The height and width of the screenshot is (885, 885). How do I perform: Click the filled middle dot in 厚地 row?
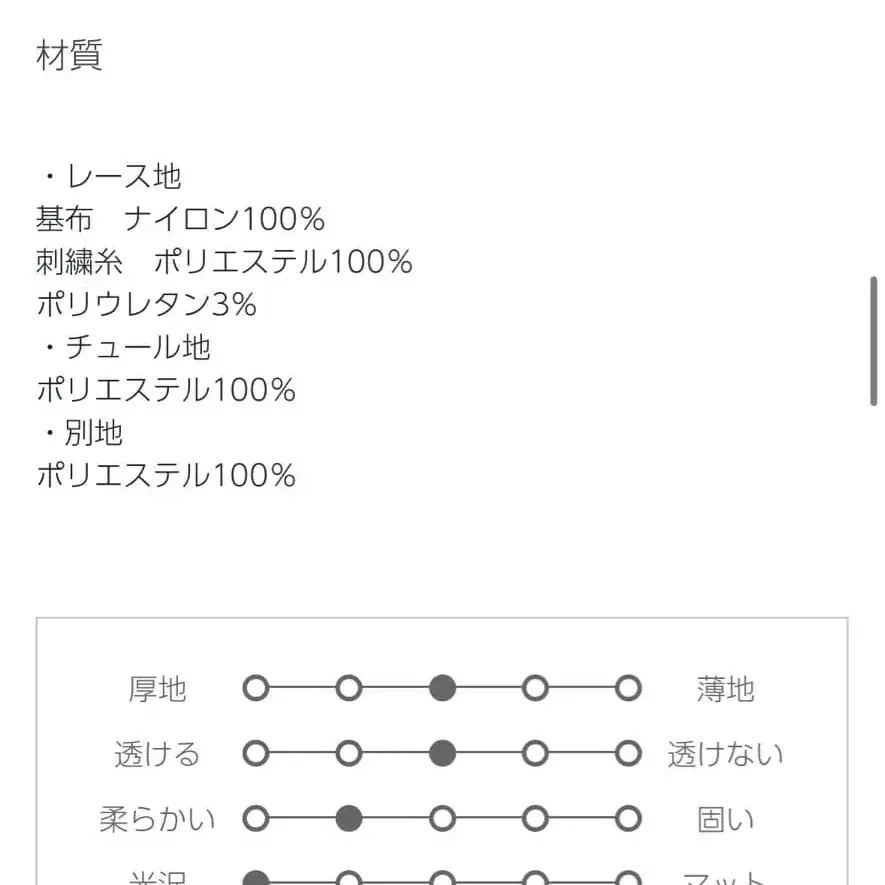(x=442, y=688)
